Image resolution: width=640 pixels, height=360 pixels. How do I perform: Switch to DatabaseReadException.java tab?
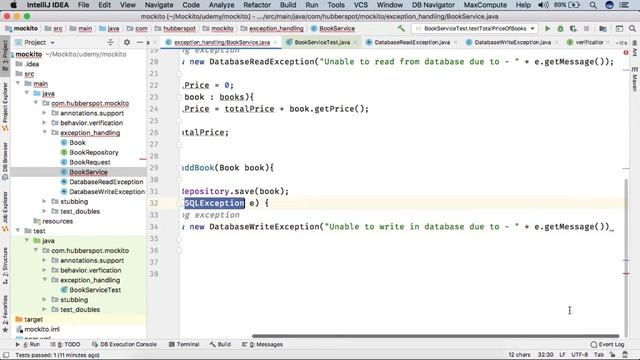(x=412, y=42)
